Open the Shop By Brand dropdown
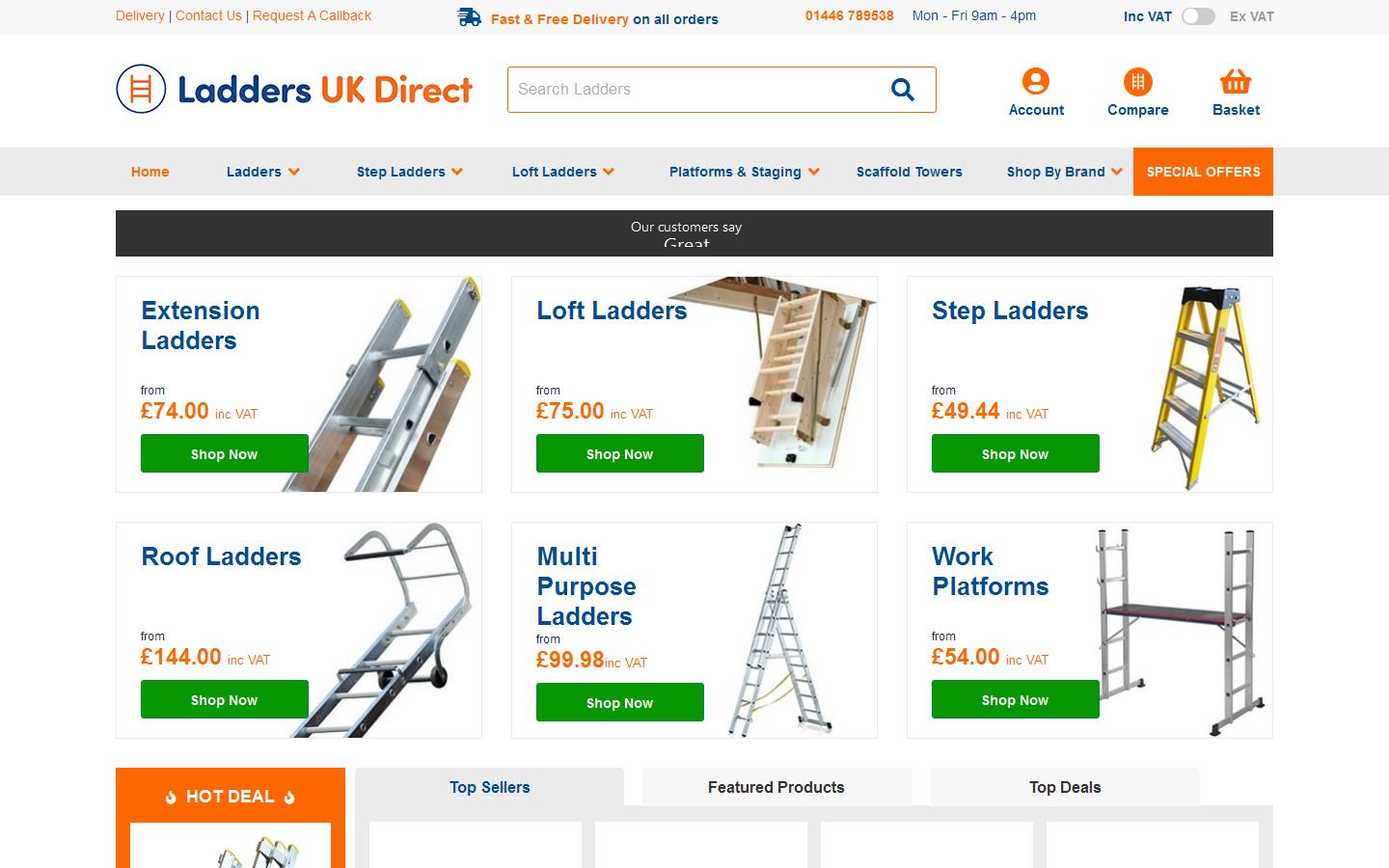 coord(1064,172)
